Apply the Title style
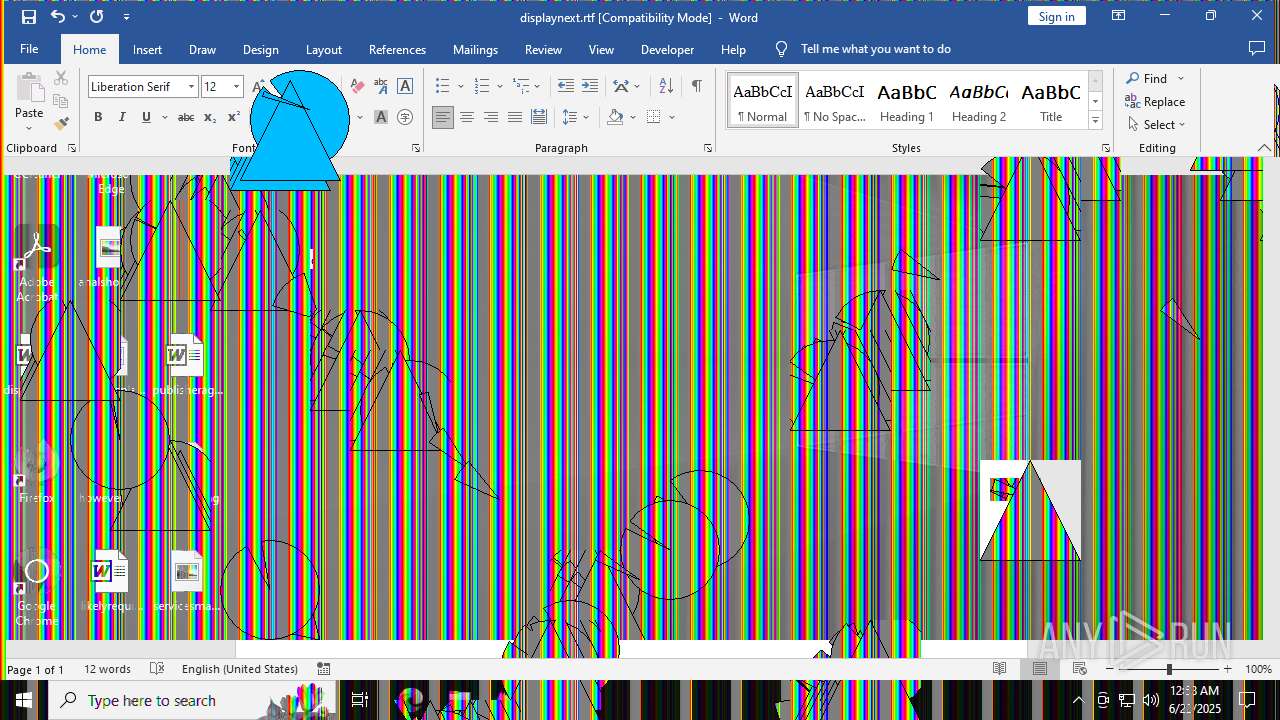 (x=1051, y=101)
